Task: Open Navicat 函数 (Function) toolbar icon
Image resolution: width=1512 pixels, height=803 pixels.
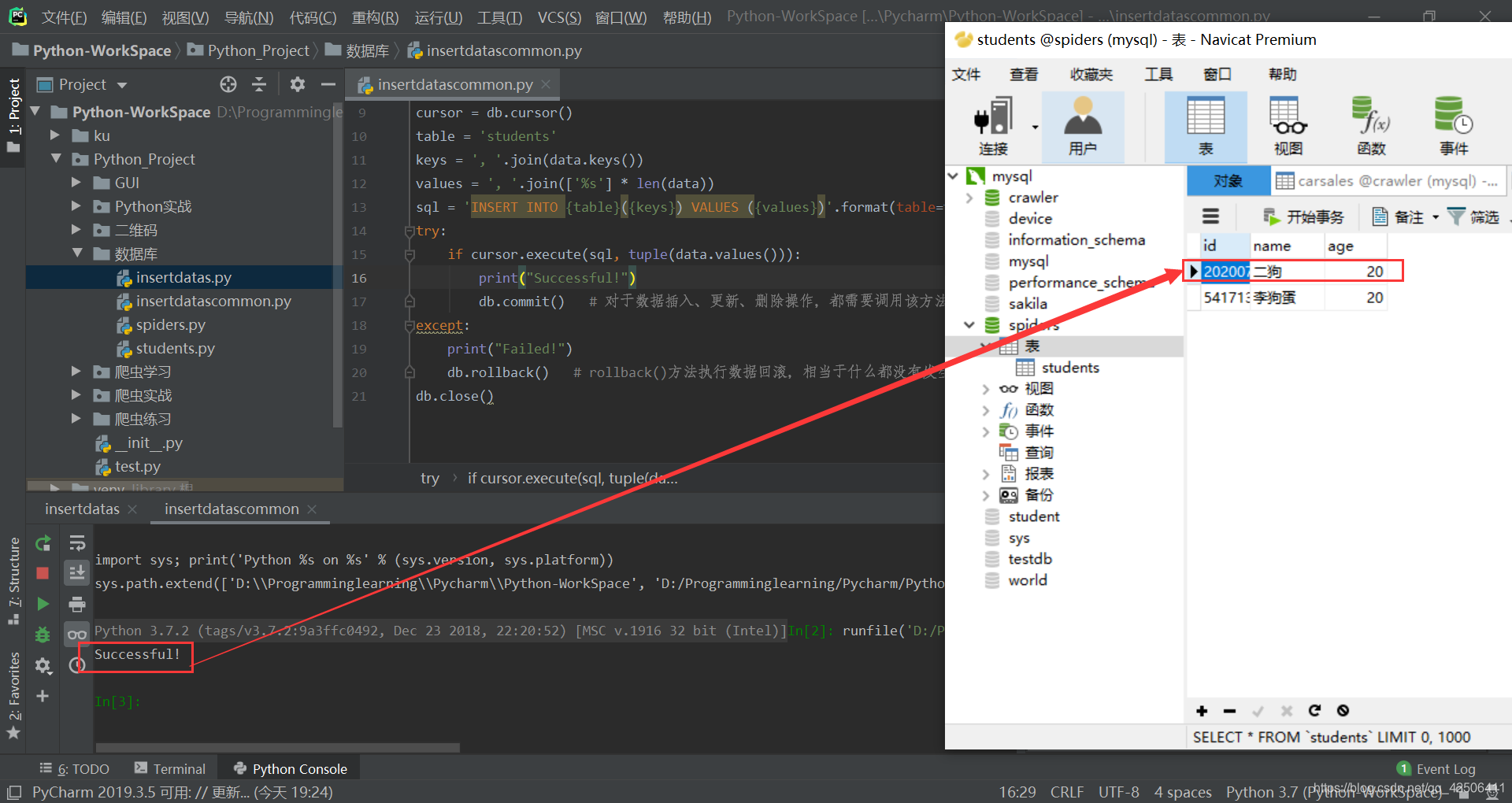Action: coord(1371,126)
